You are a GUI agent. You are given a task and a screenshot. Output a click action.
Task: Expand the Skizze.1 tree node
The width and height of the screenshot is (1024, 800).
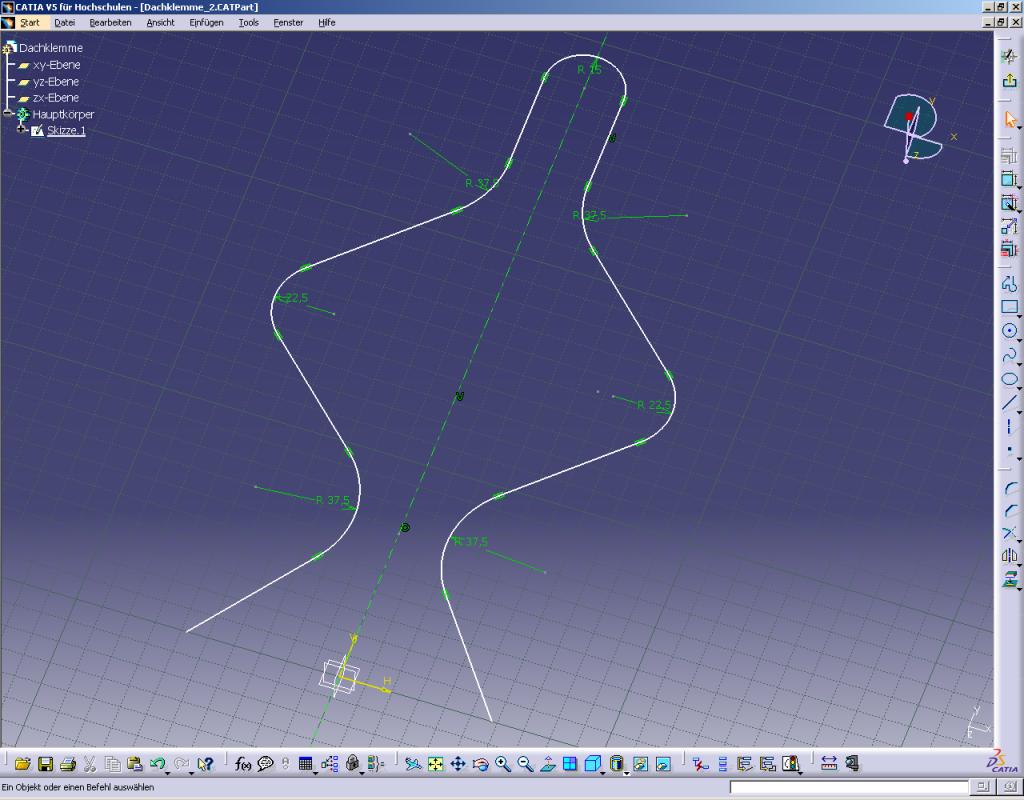(x=22, y=130)
